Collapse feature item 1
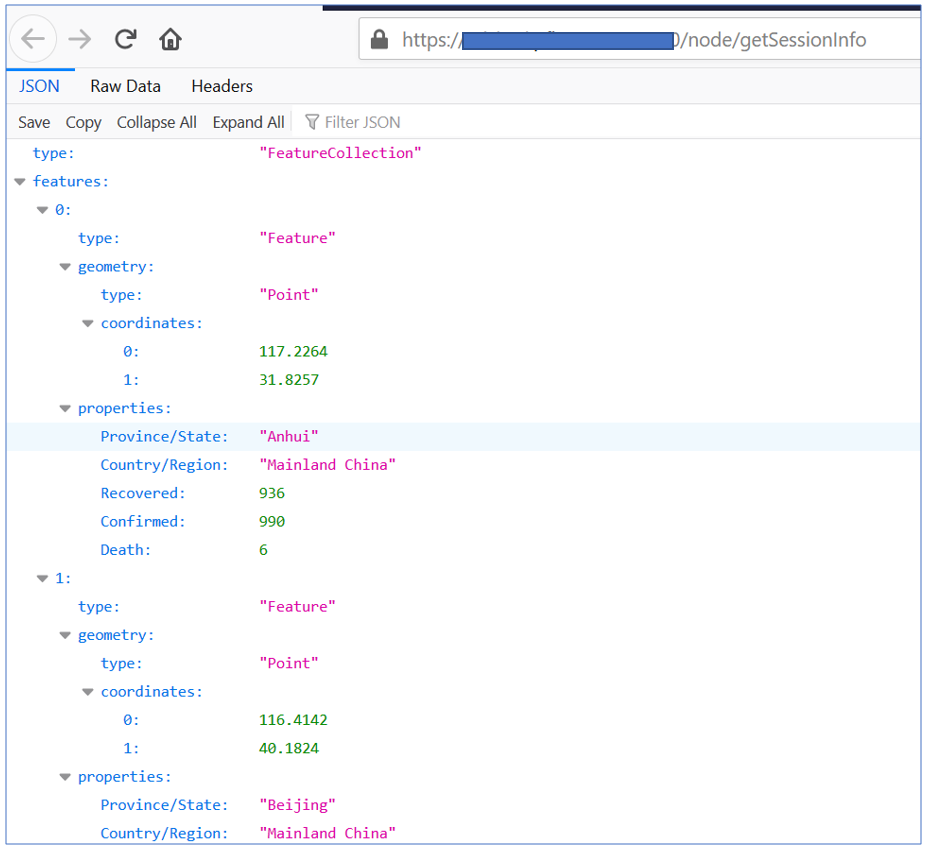The height and width of the screenshot is (850, 928). click(x=43, y=579)
